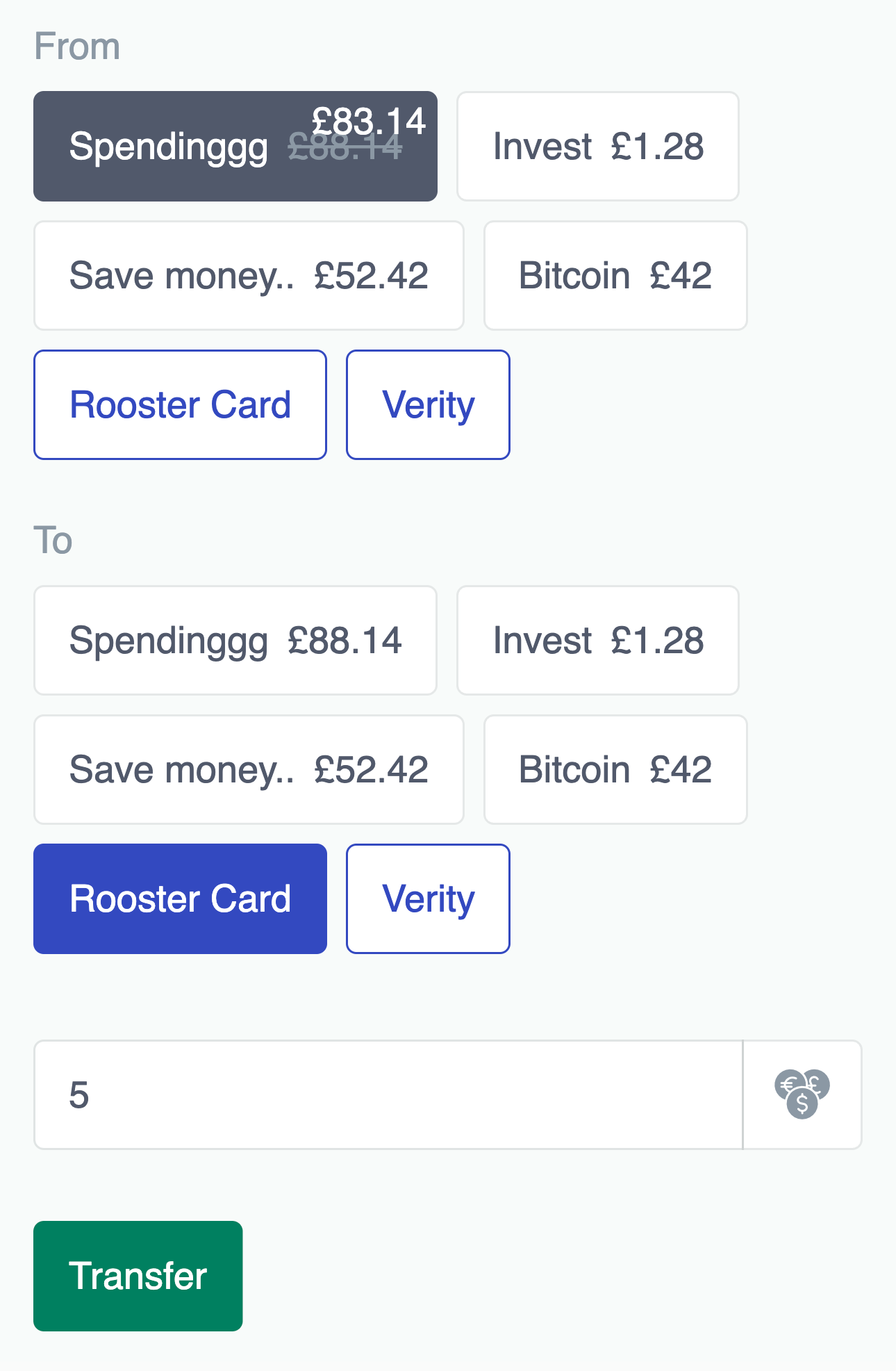896x1371 pixels.
Task: Pick Save money.. £52.42 under From
Action: 249,276
